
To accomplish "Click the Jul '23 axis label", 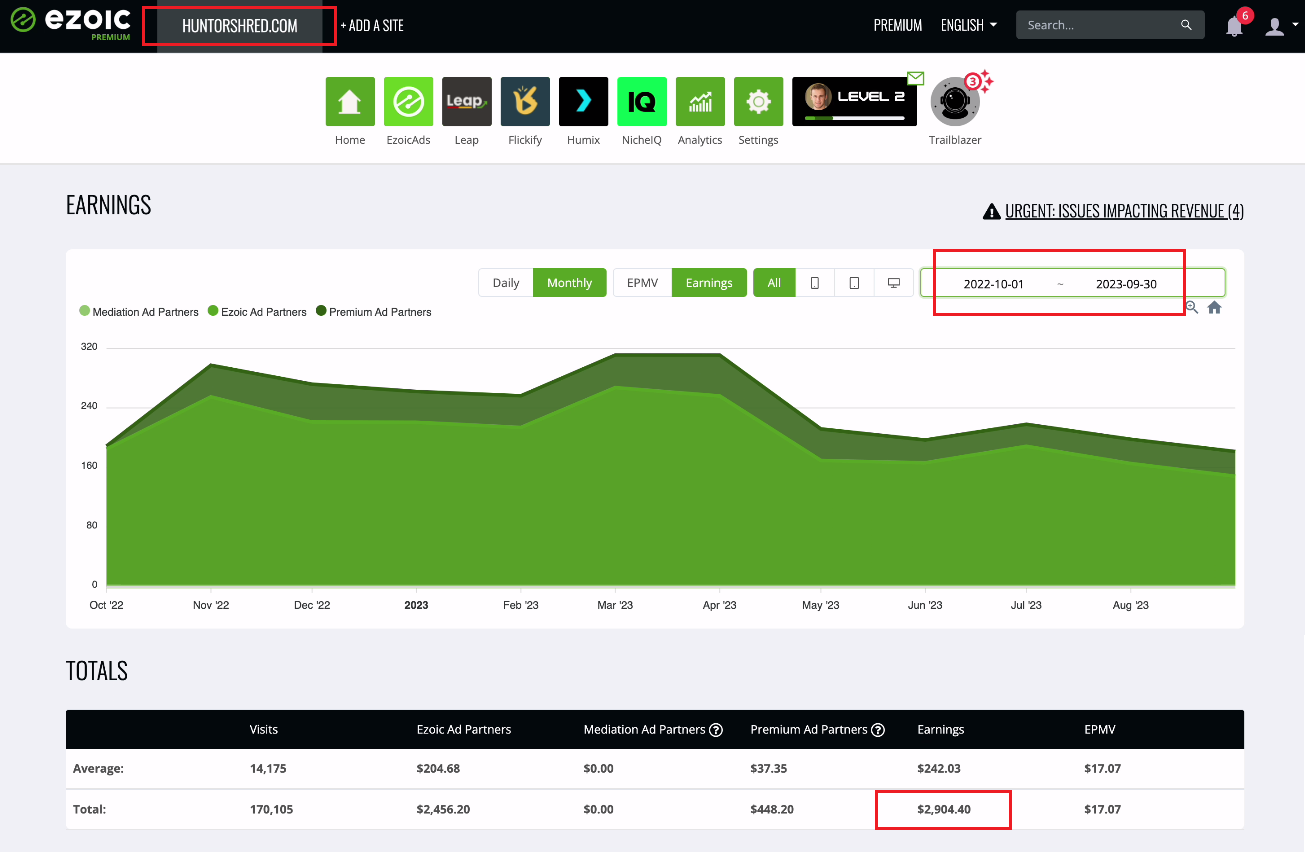I will 1026,605.
